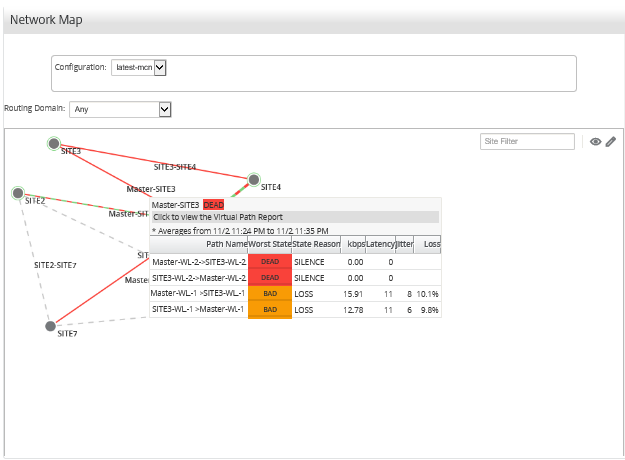Screen dimensions: 625x460
Task: Sort by State Reason column header
Action: click(316, 244)
